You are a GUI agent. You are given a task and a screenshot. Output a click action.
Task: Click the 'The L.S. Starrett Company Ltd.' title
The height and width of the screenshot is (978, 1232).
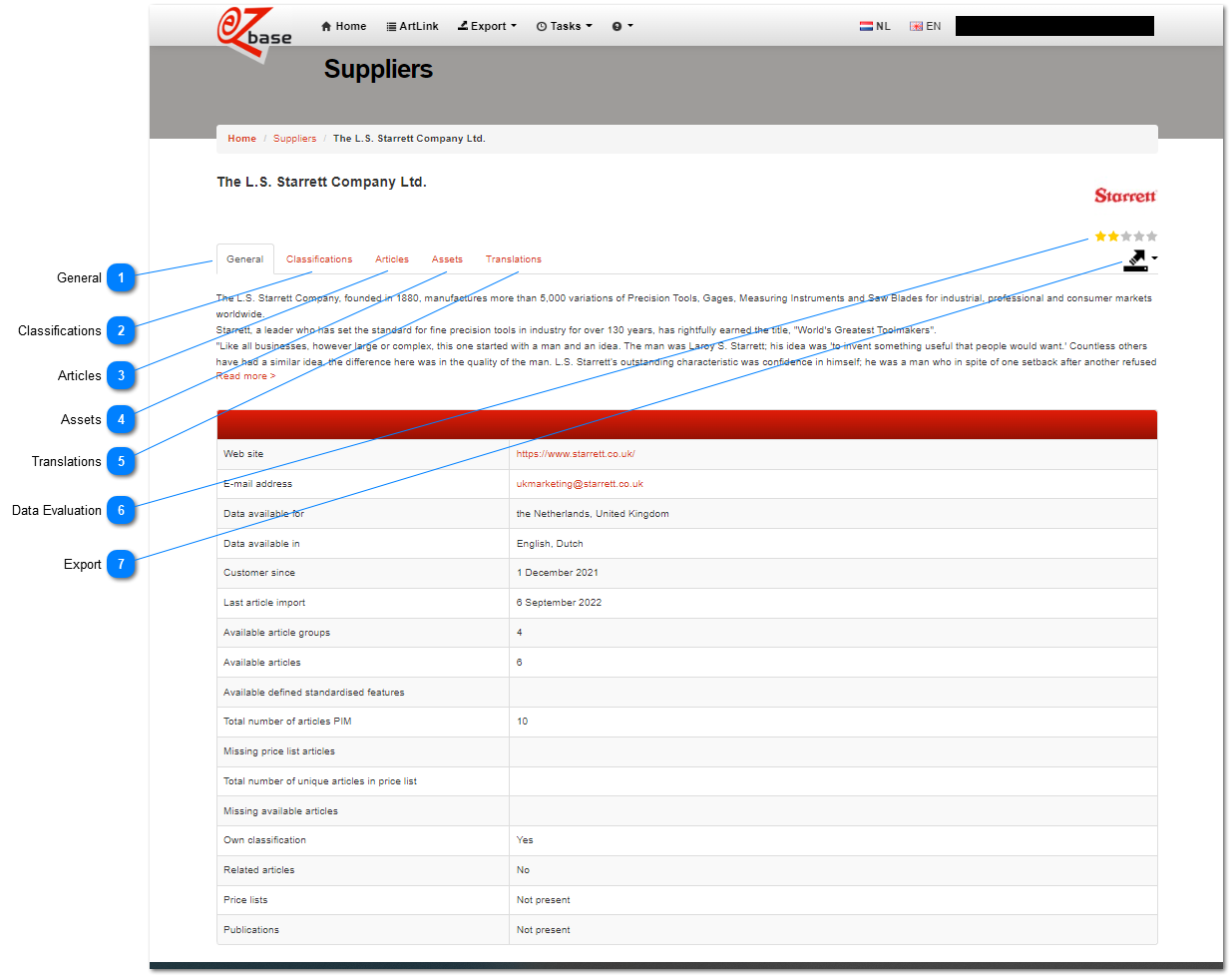321,182
